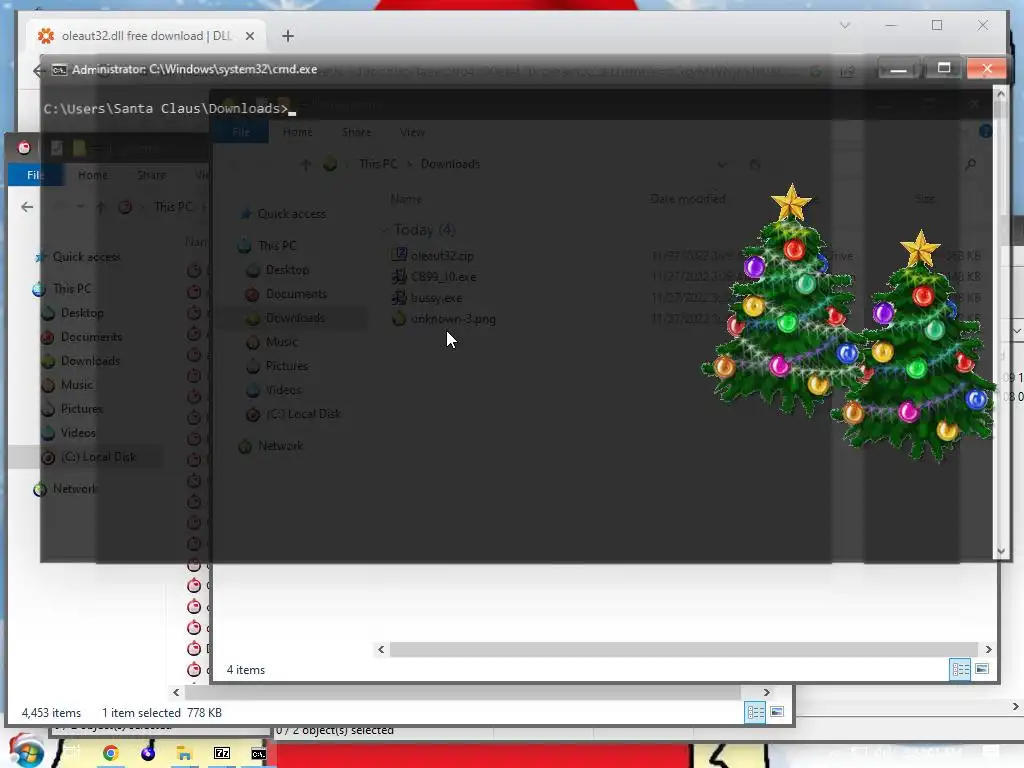Open View tab in Downloads explorer
This screenshot has width=1024, height=768.
(x=412, y=132)
